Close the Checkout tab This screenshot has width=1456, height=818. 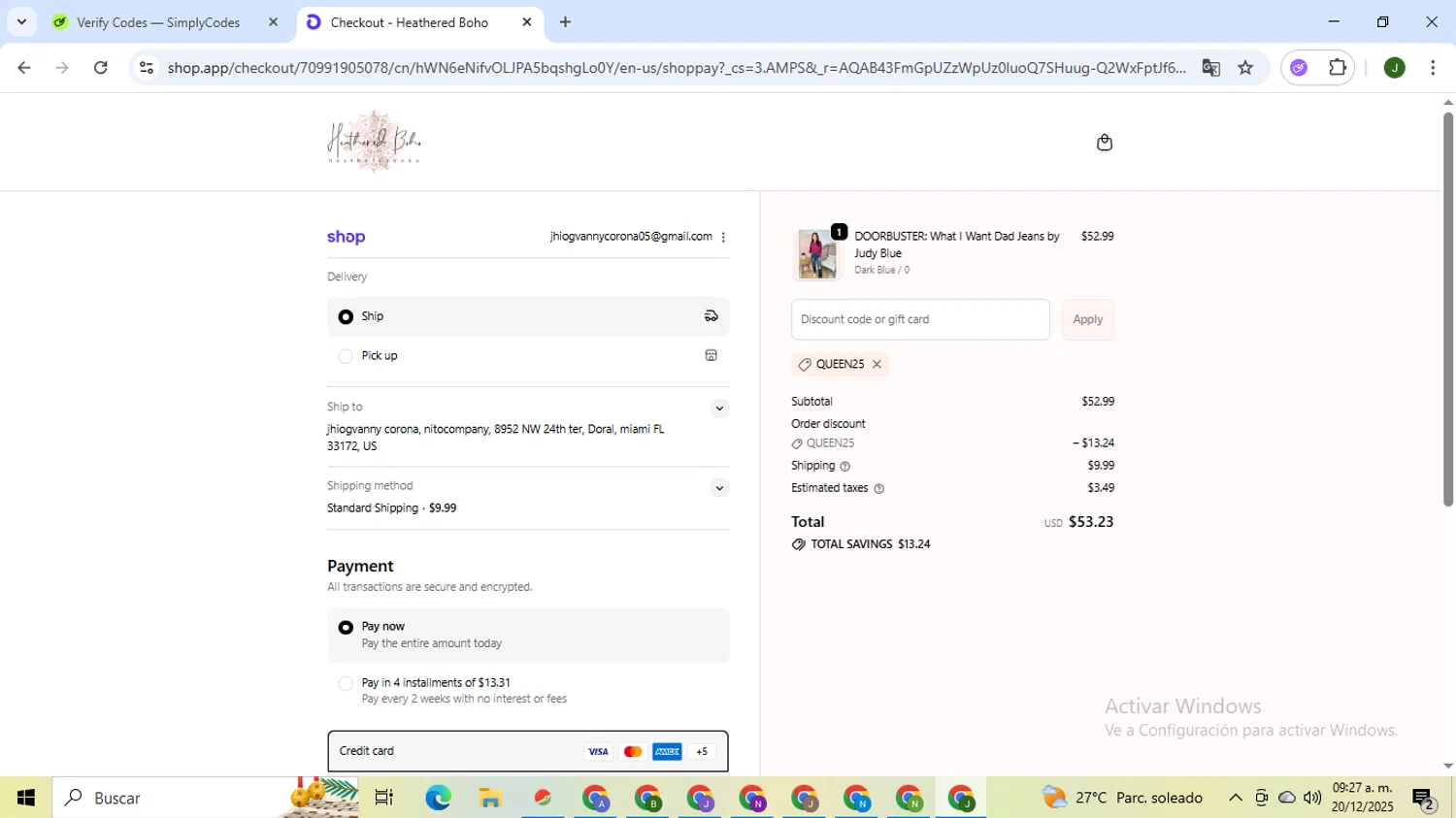[x=527, y=22]
